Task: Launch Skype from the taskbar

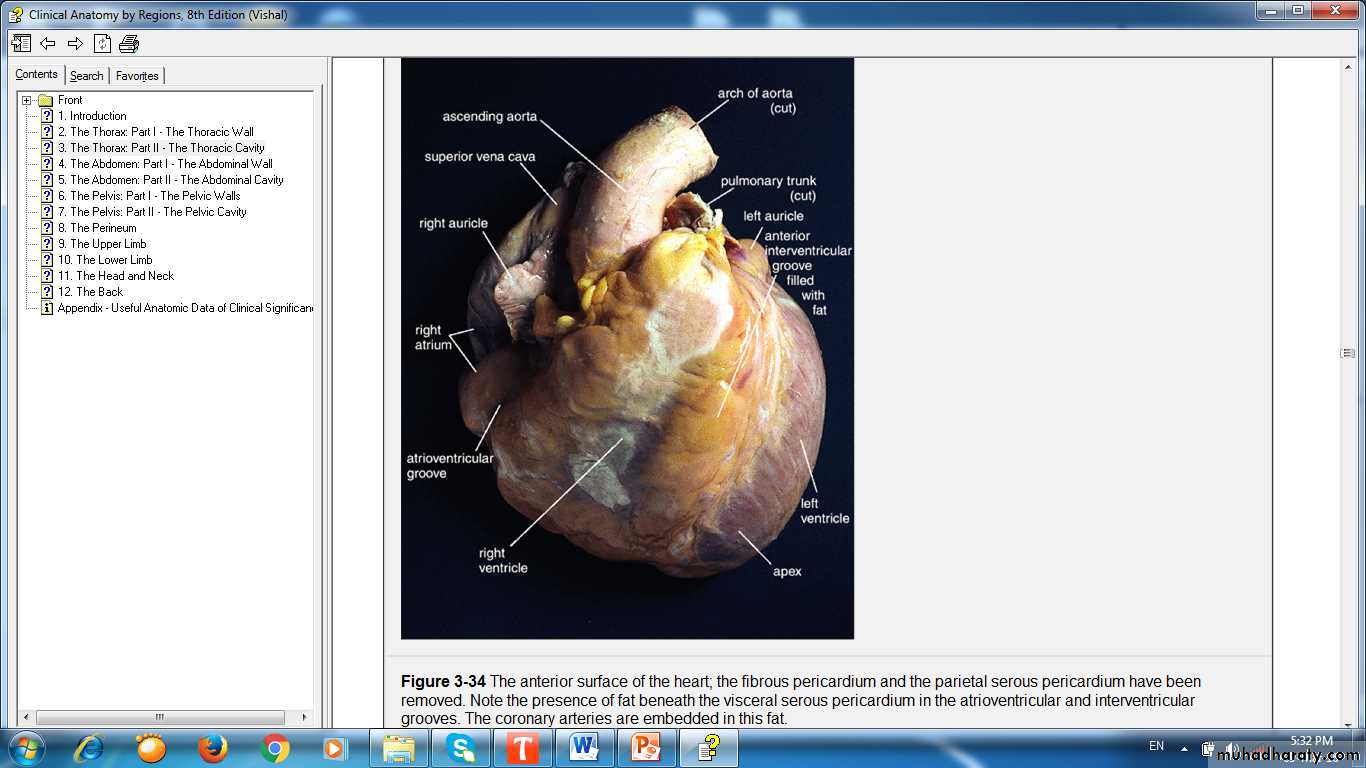Action: click(460, 748)
